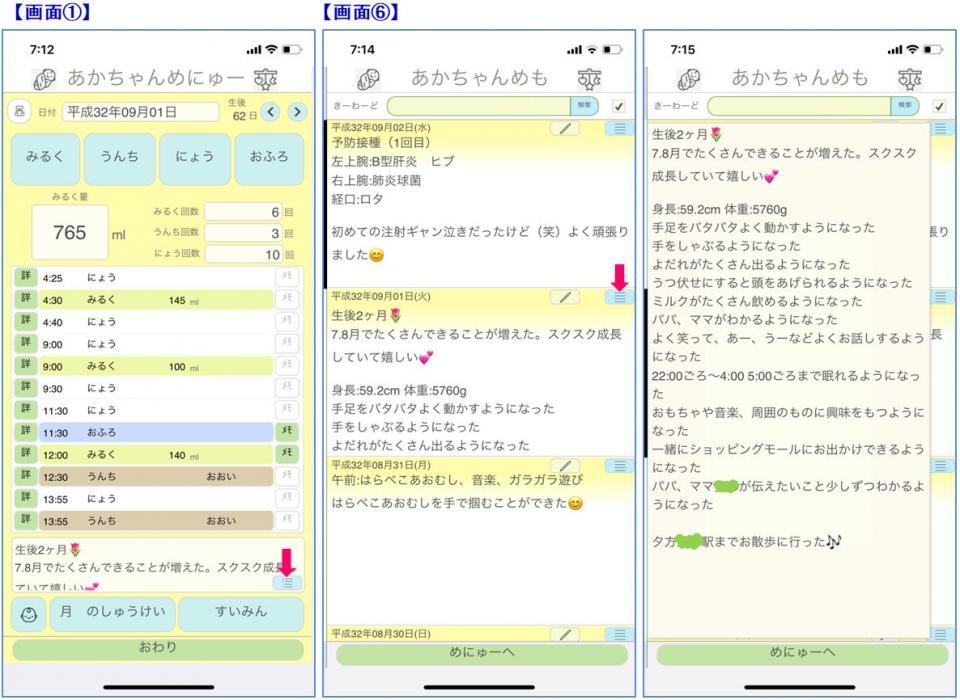
Task: Edit 平成32年08月31日 memo with pencil icon
Action: (x=564, y=465)
